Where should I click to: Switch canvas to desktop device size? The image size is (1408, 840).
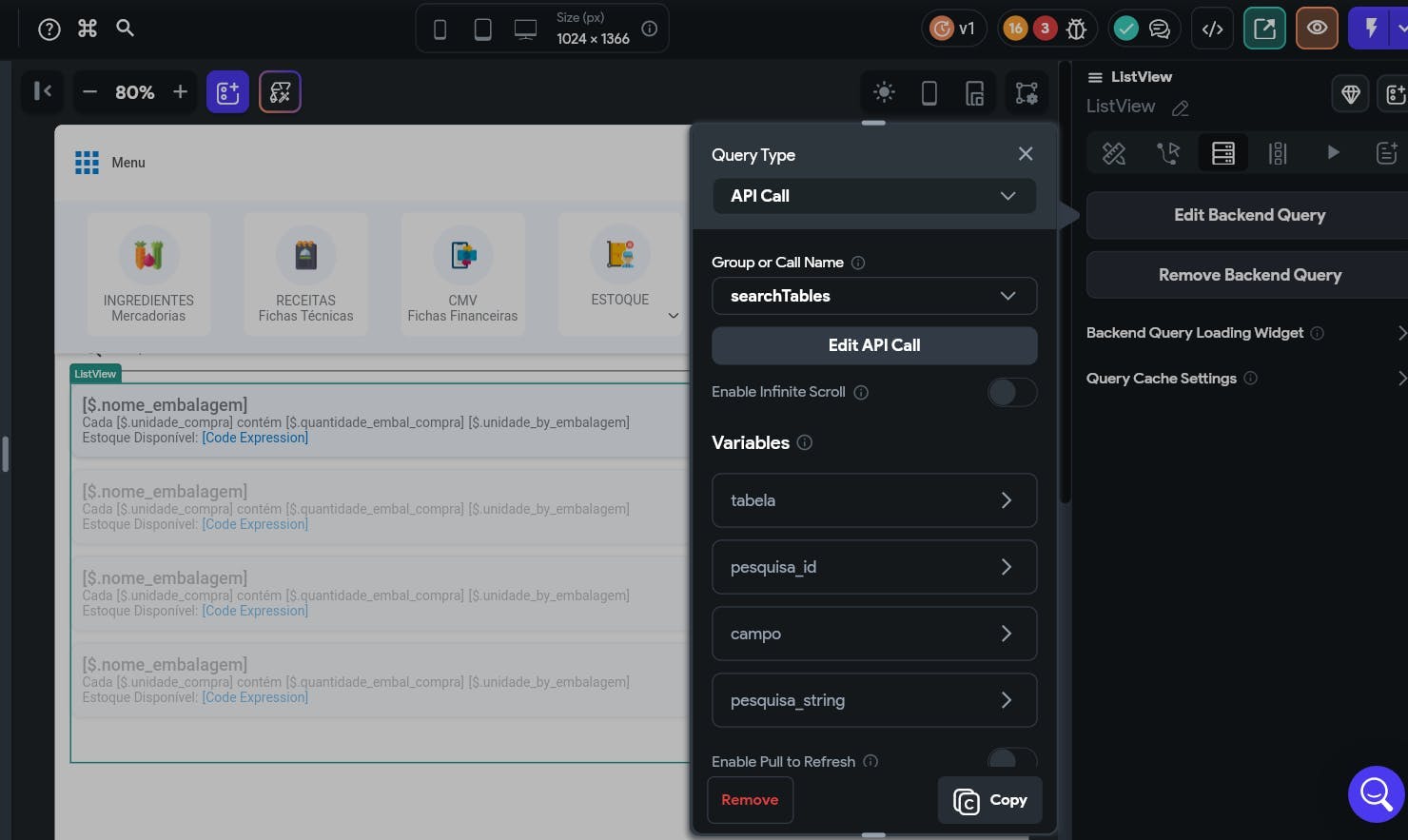tap(525, 29)
